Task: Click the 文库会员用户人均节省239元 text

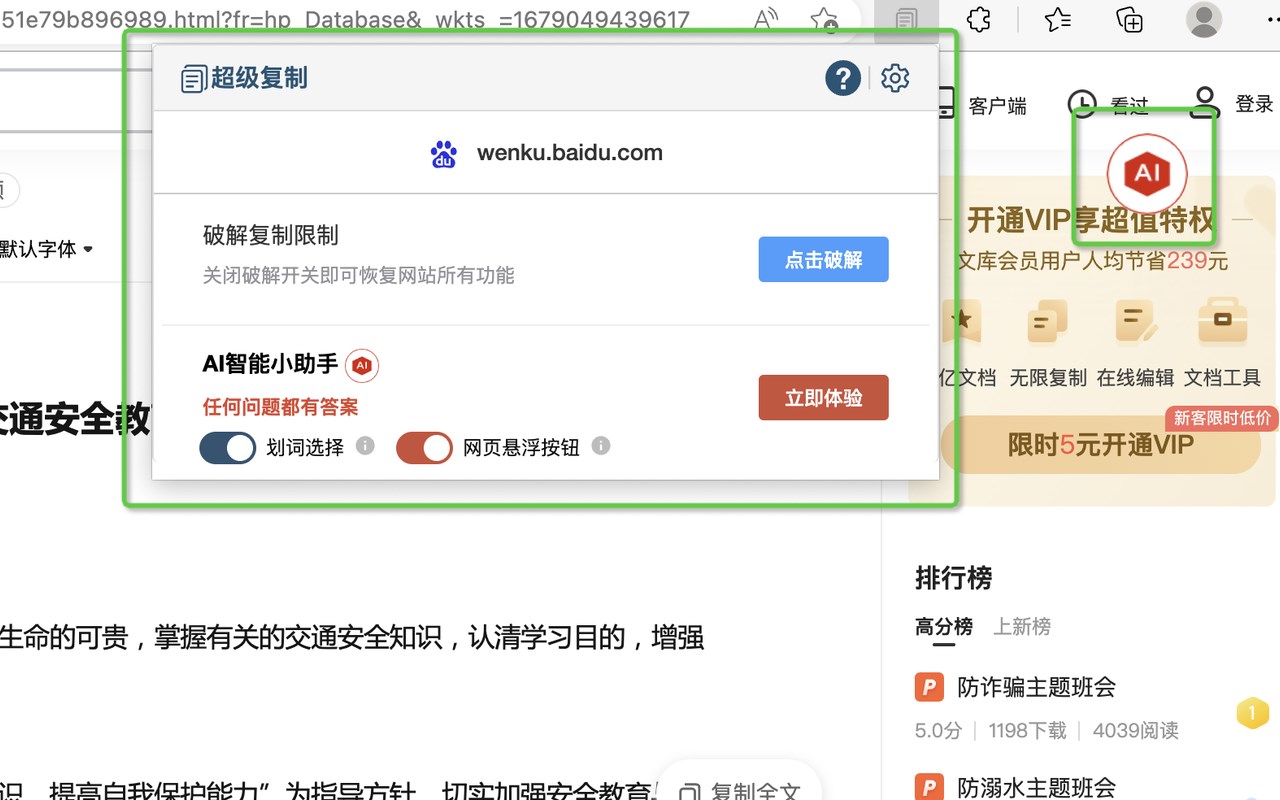Action: click(x=1093, y=261)
